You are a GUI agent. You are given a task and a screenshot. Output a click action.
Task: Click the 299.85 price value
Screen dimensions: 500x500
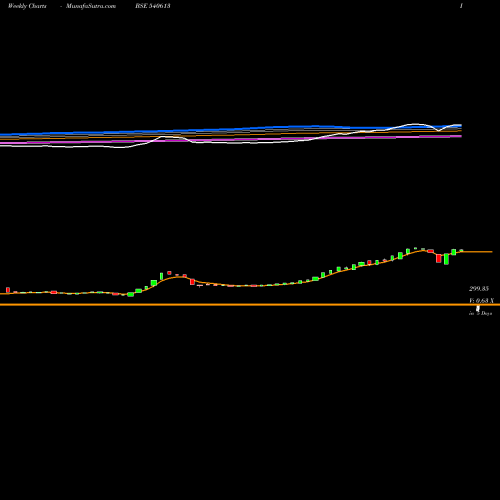(x=479, y=289)
